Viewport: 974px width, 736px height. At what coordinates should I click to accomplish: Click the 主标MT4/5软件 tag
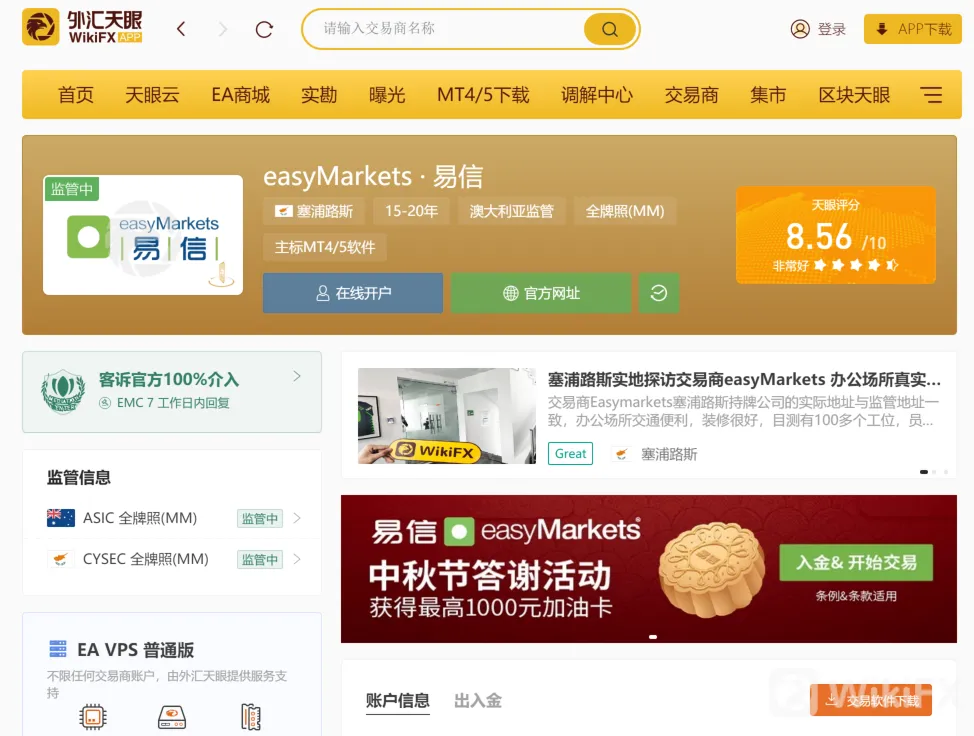tap(325, 247)
